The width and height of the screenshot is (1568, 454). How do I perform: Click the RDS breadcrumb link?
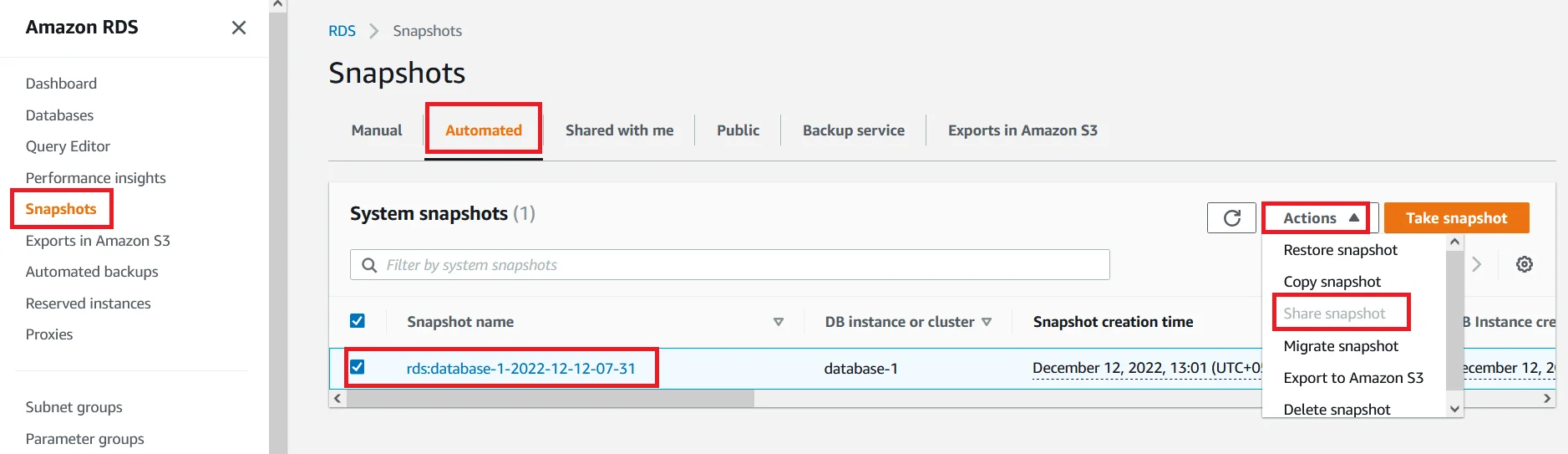pos(342,31)
